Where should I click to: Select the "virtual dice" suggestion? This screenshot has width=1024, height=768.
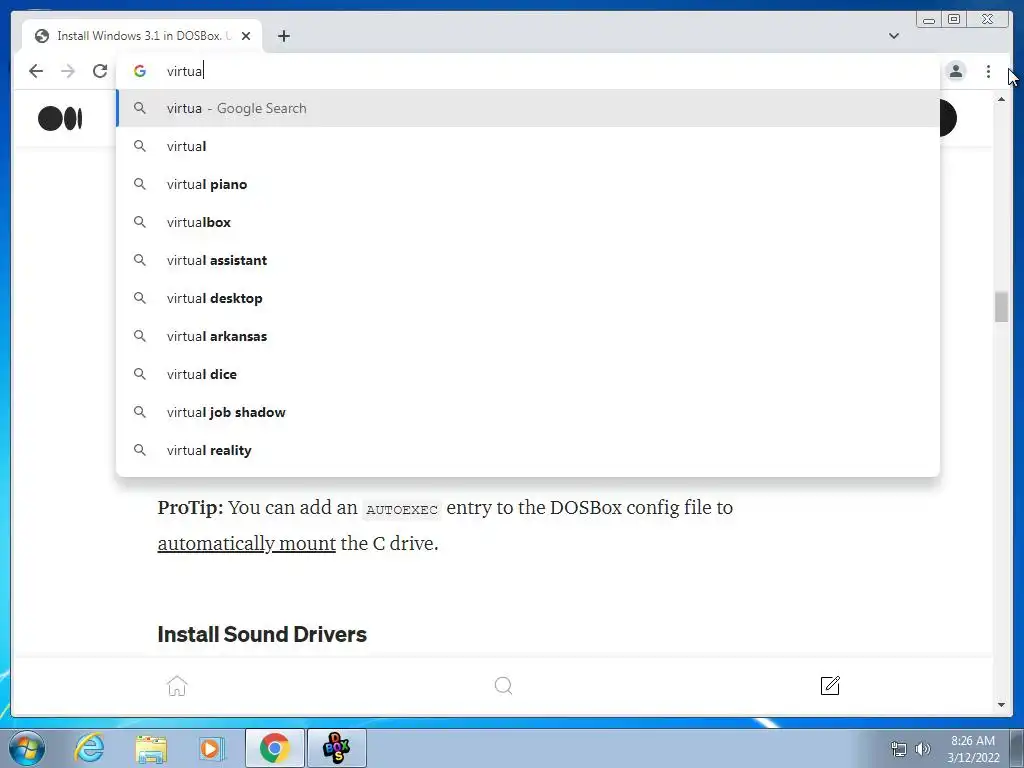528,374
